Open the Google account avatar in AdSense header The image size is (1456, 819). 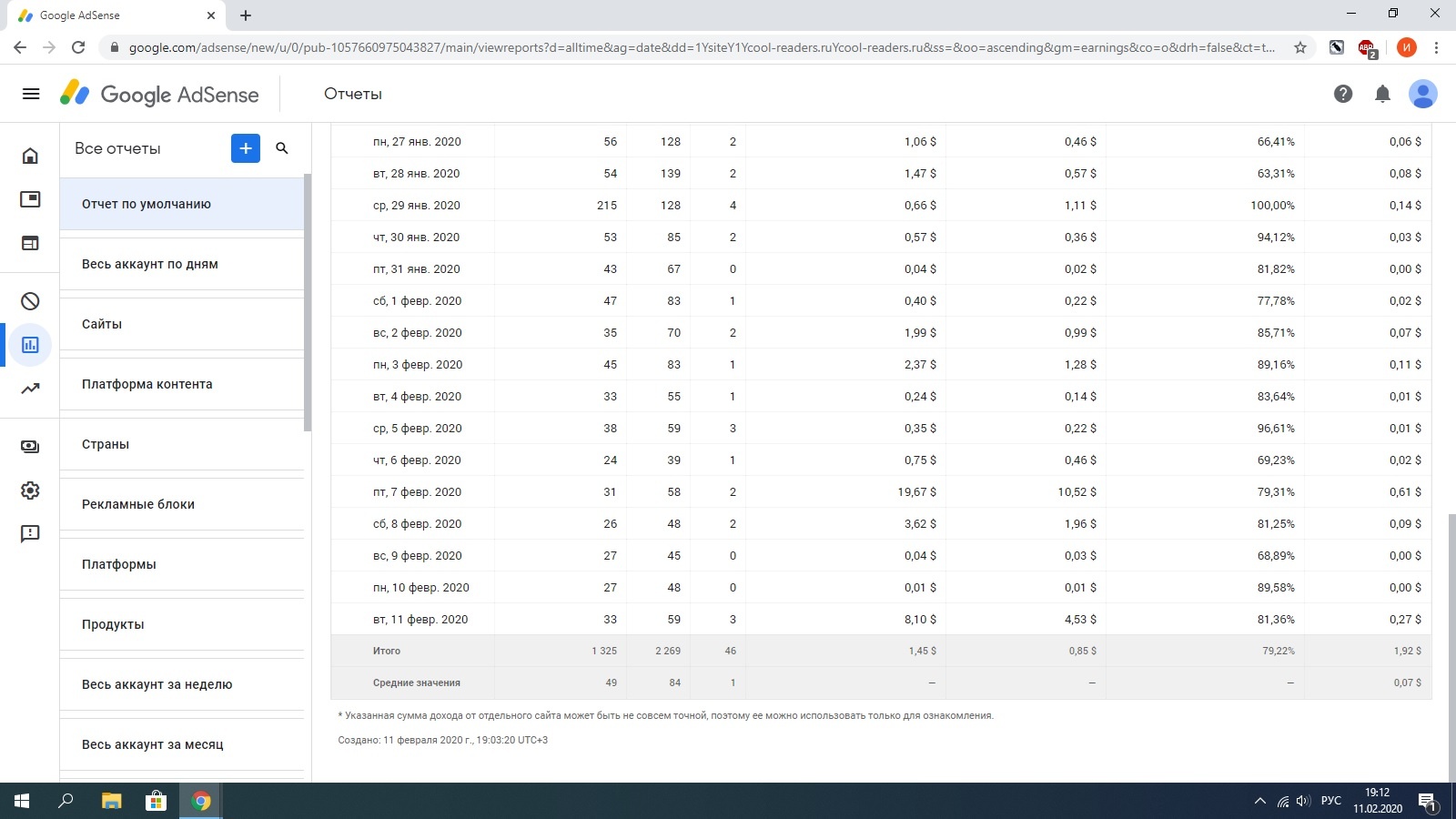[x=1422, y=94]
